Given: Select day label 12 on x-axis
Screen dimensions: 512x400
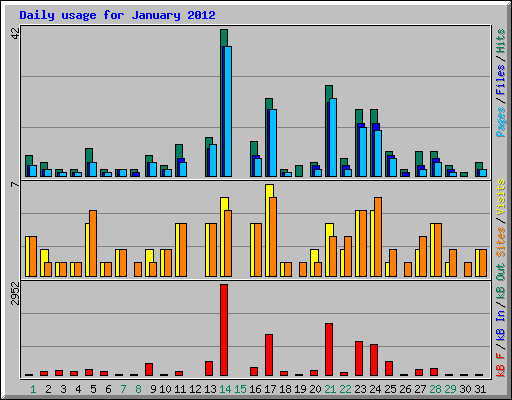Looking at the screenshot, I should (x=195, y=389).
